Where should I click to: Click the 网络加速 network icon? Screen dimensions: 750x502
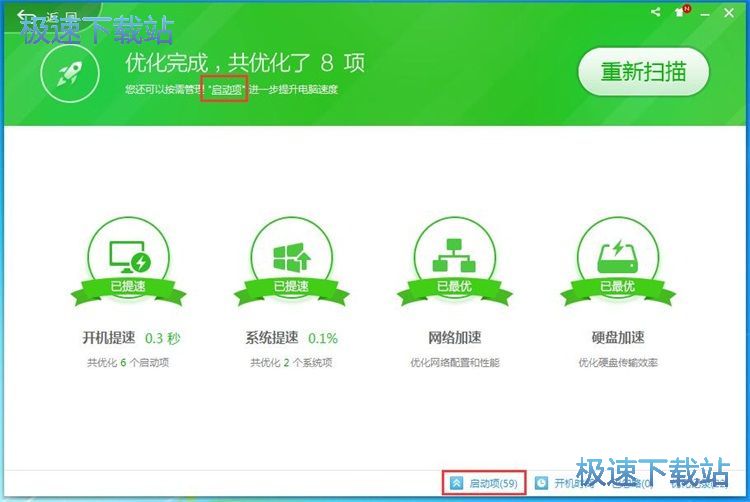tap(454, 256)
